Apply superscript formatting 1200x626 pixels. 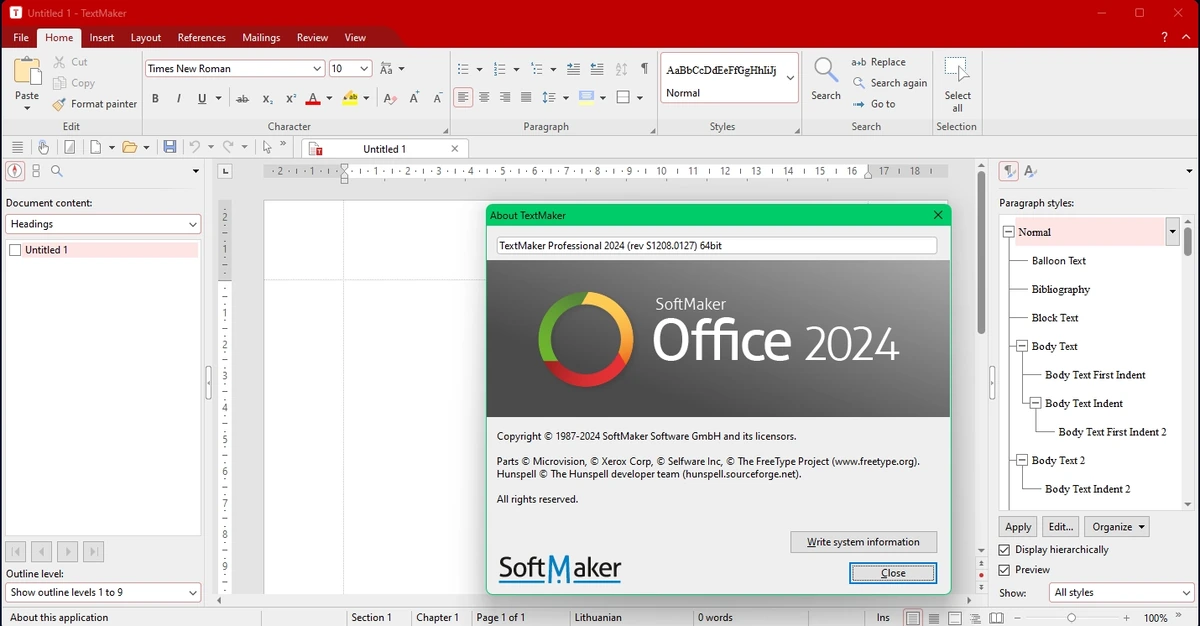tap(291, 98)
